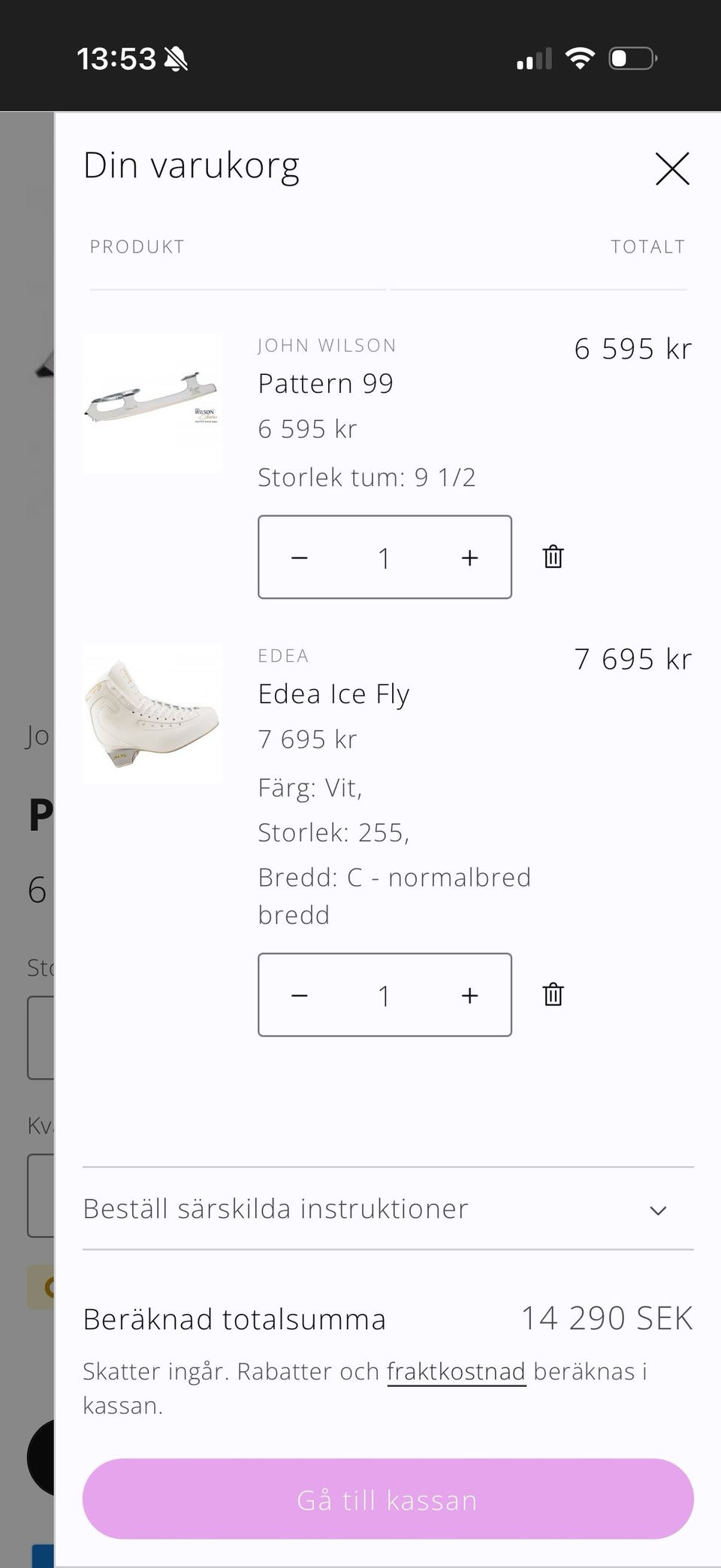Image resolution: width=721 pixels, height=1568 pixels.
Task: Increase Edea Ice Fly quantity with plus
Action: pos(469,995)
